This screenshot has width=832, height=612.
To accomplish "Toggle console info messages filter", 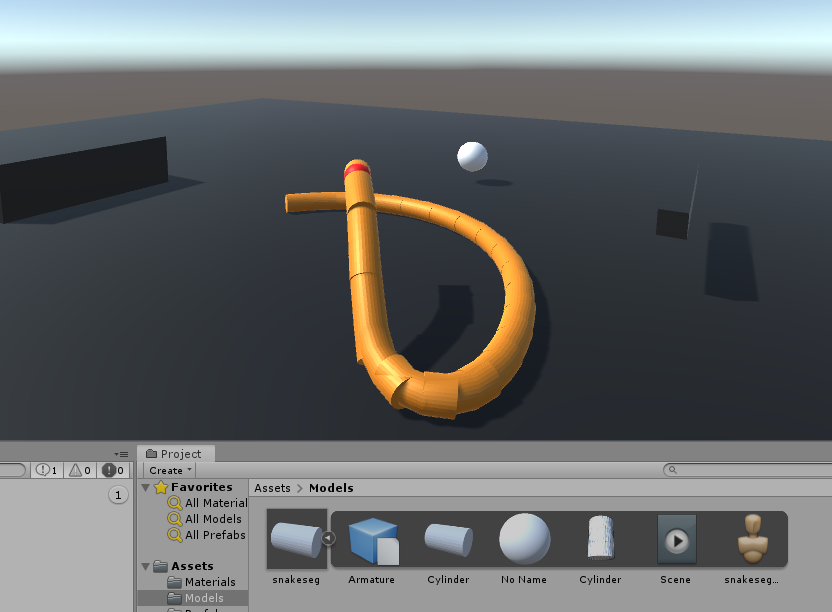I will [x=47, y=470].
